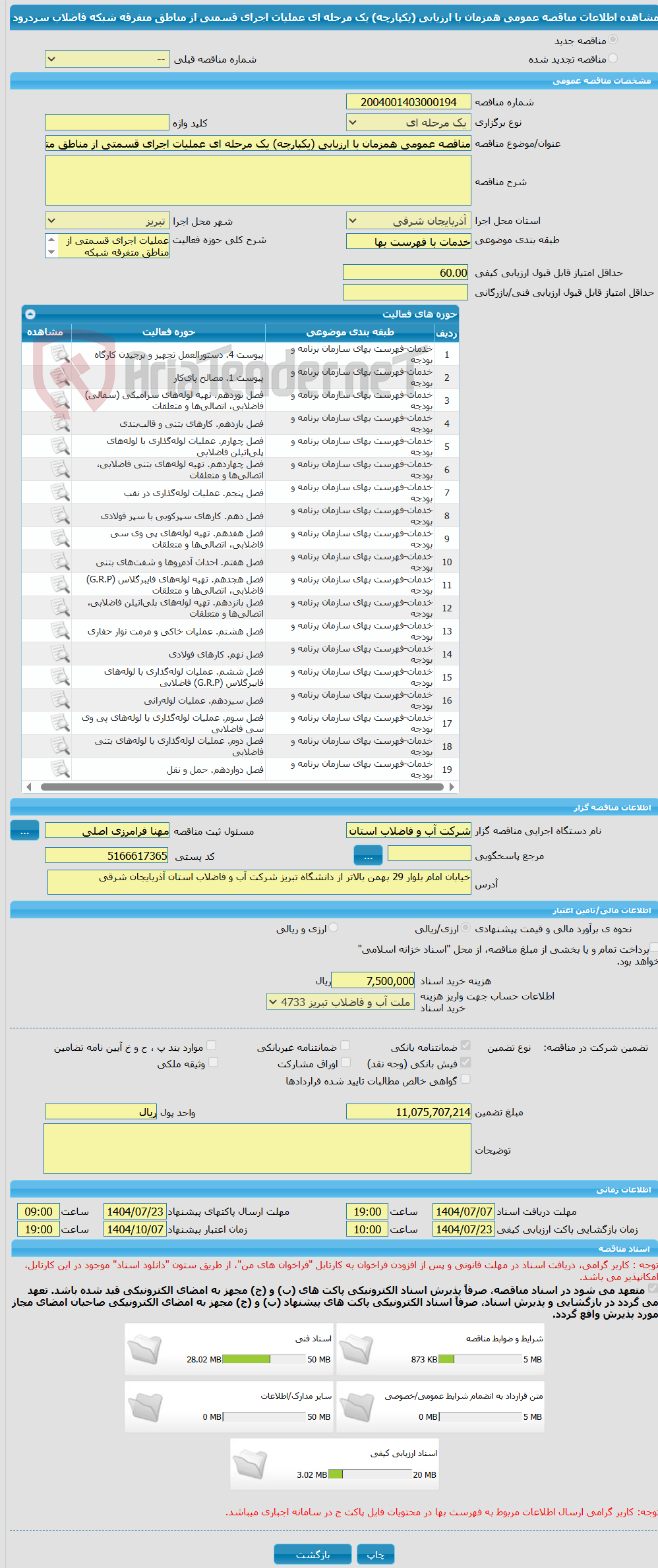The image size is (658, 1568).
Task: Toggle ضمانتنامه بانکی checkbox
Action: pyautogui.click(x=465, y=1046)
